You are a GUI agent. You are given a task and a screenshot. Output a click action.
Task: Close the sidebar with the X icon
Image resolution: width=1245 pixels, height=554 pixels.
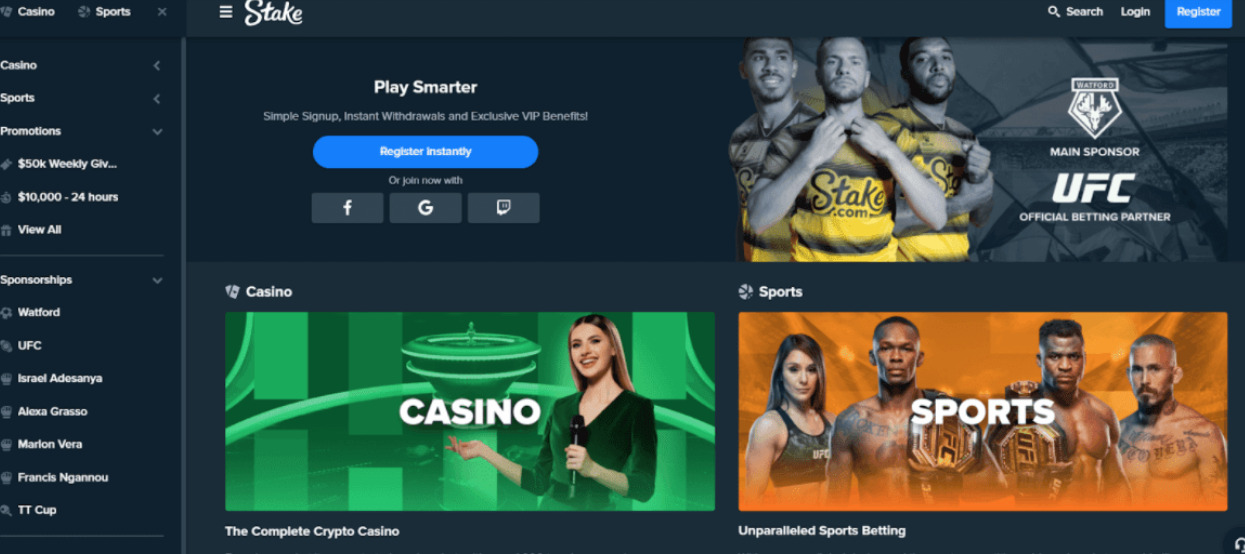click(162, 12)
